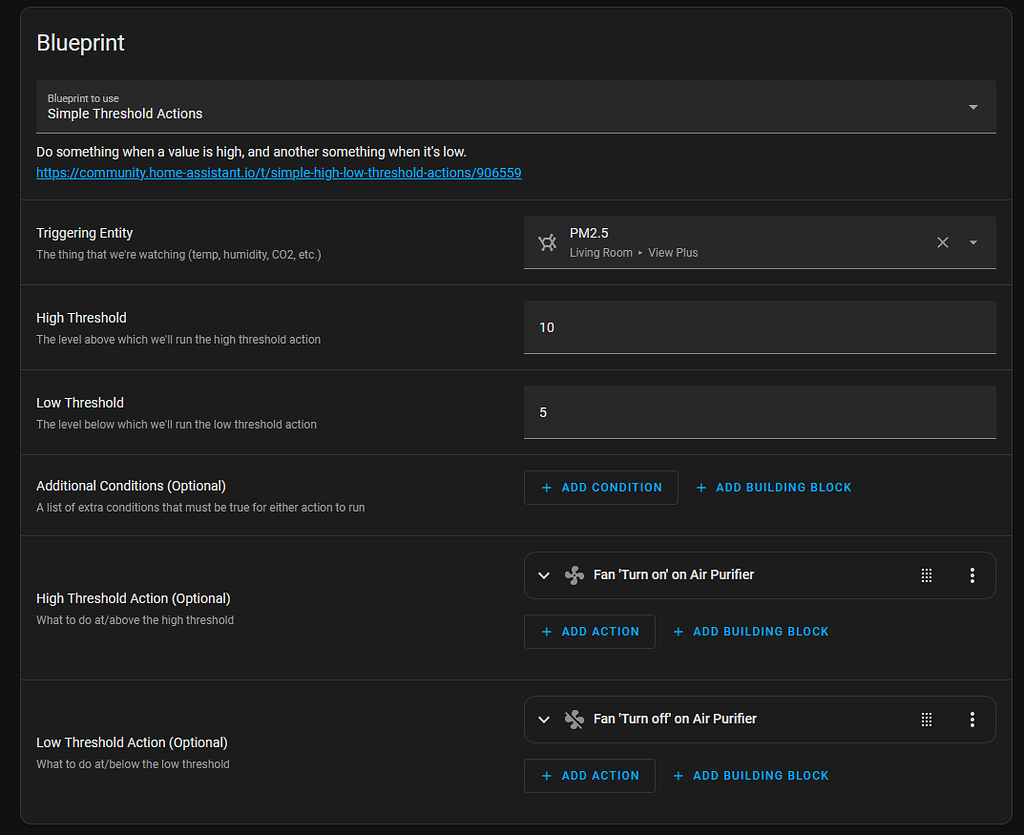Open the Triggering Entity dropdown arrow
Image resolution: width=1024 pixels, height=835 pixels.
[x=973, y=242]
